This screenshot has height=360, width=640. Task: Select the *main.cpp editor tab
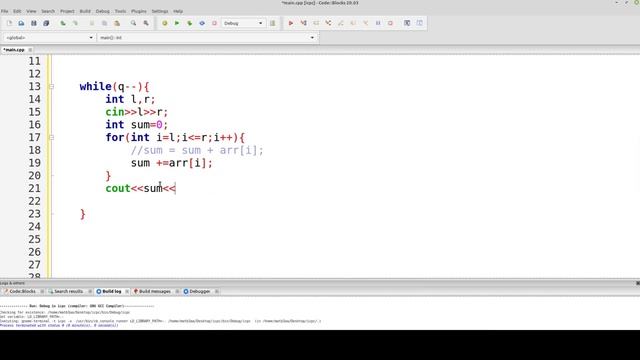click(x=14, y=50)
